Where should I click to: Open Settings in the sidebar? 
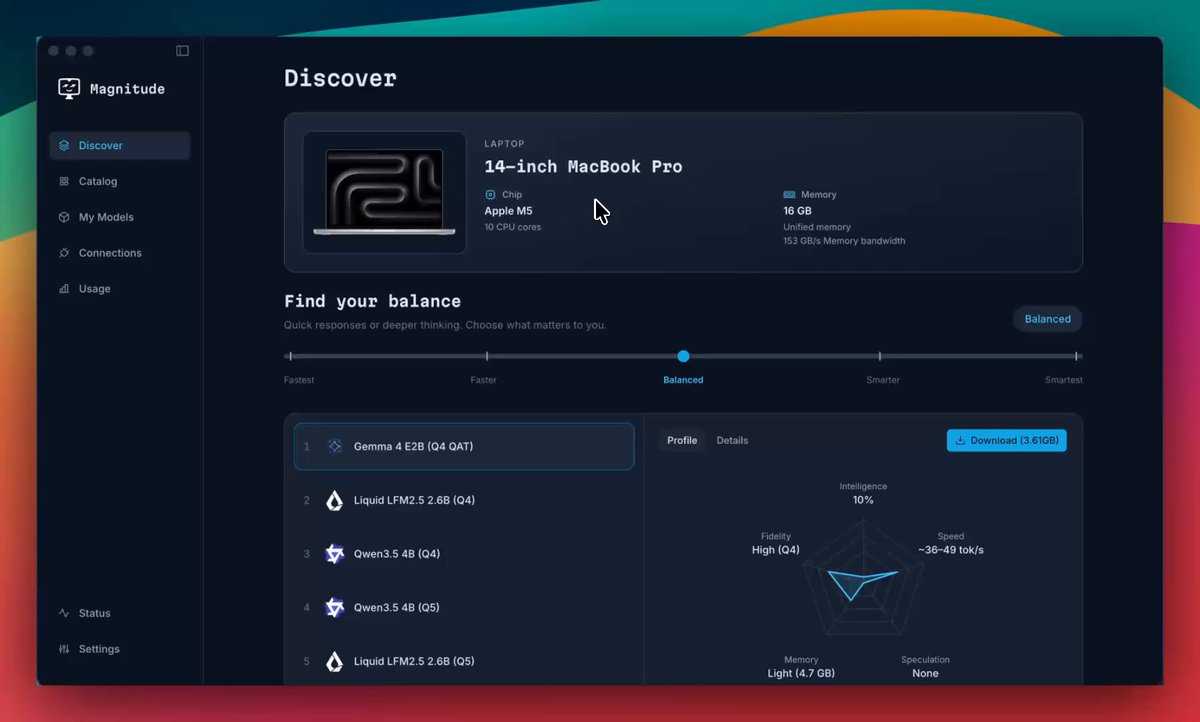[x=119, y=649]
